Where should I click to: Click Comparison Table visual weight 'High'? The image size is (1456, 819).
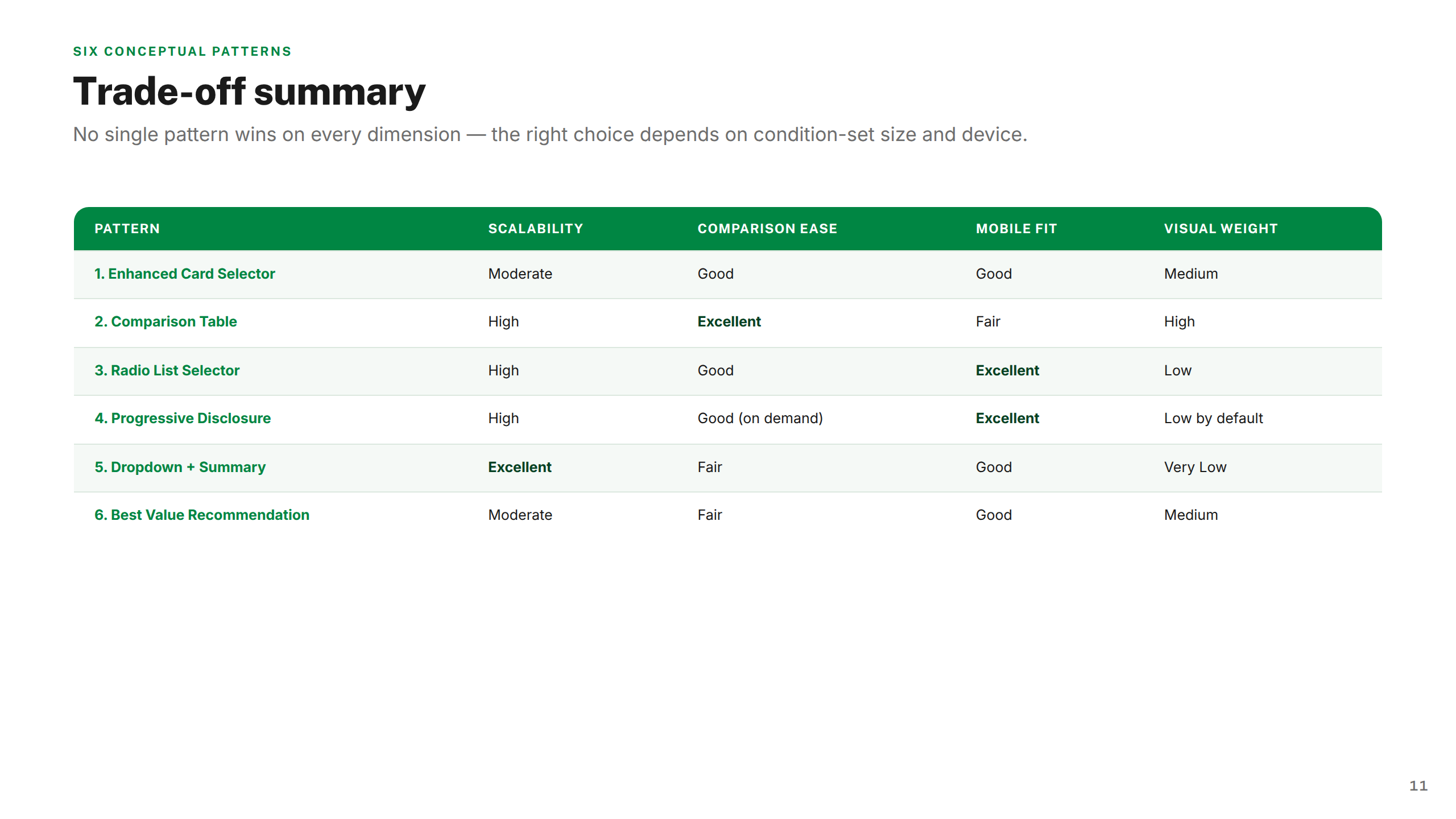[x=1180, y=321]
